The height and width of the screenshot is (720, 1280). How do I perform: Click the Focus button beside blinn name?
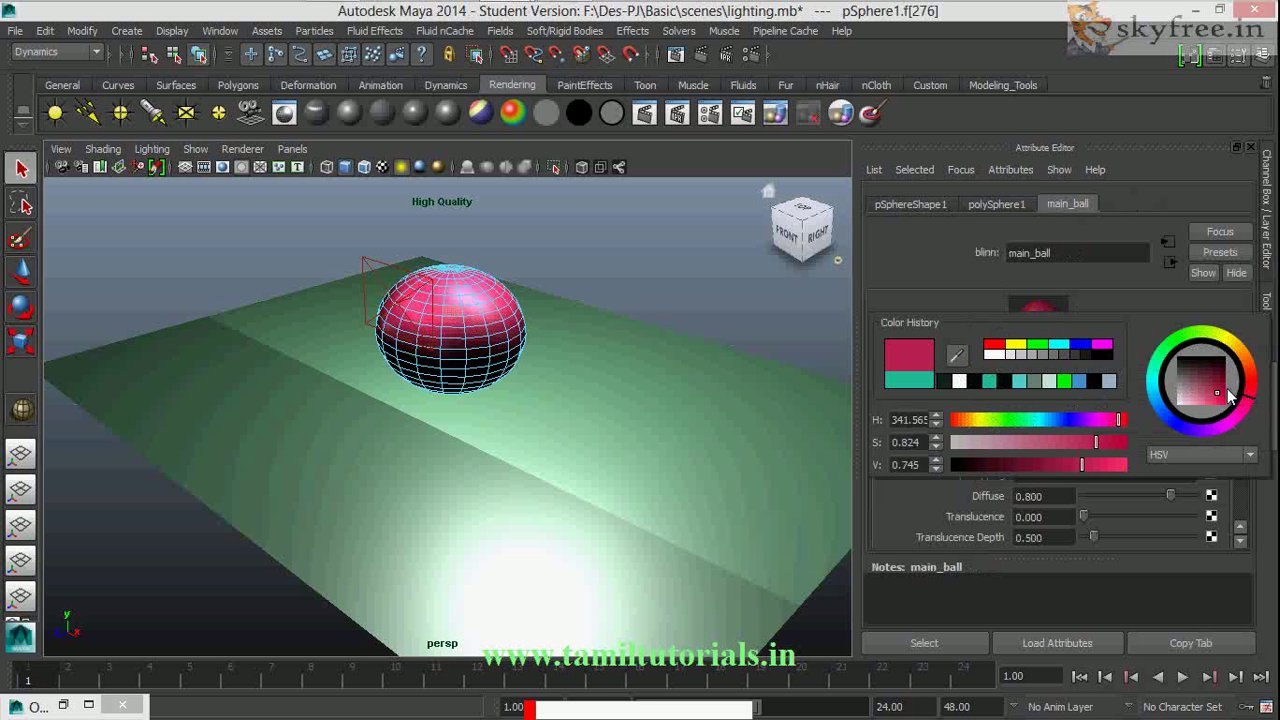click(1220, 232)
